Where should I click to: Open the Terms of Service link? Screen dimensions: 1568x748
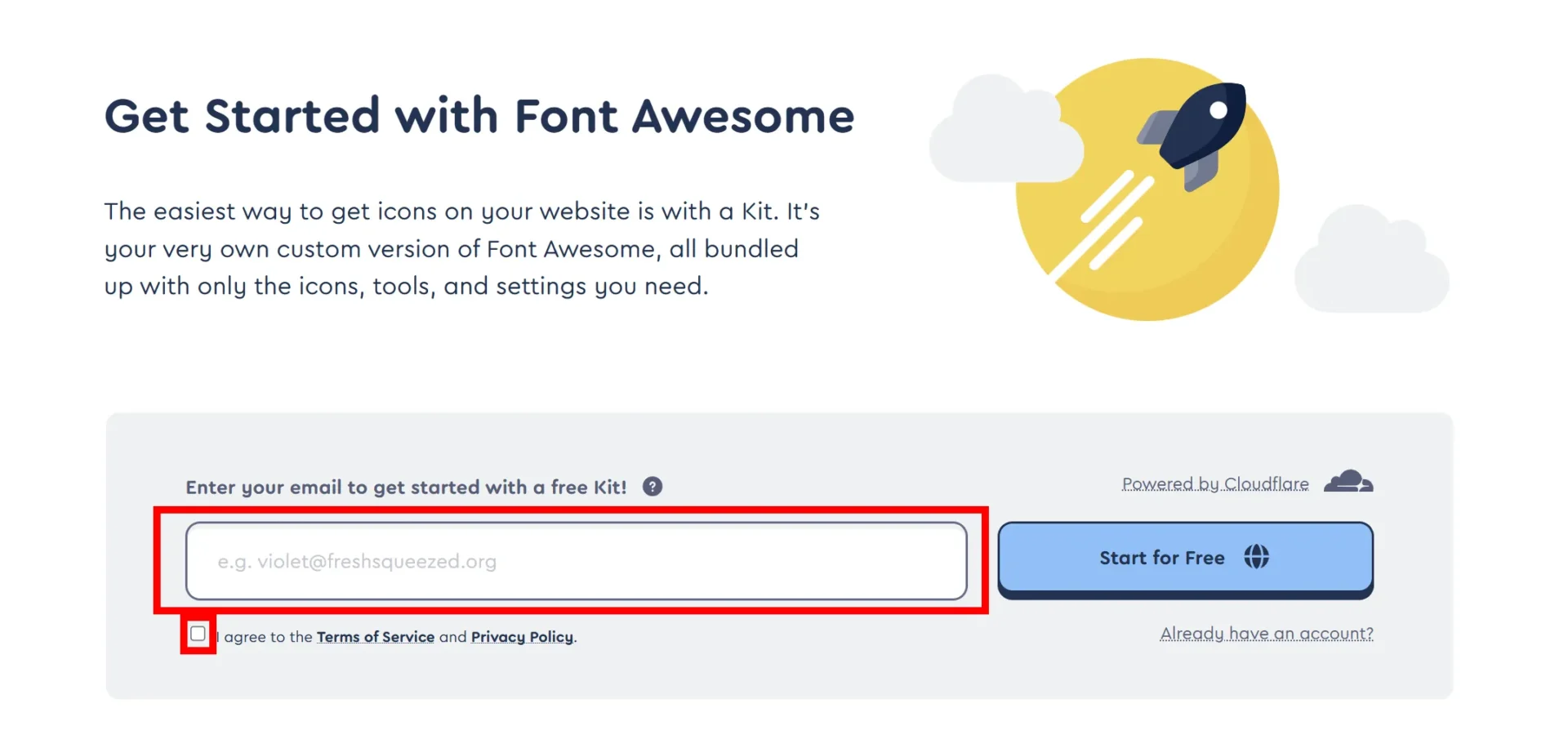(x=376, y=637)
